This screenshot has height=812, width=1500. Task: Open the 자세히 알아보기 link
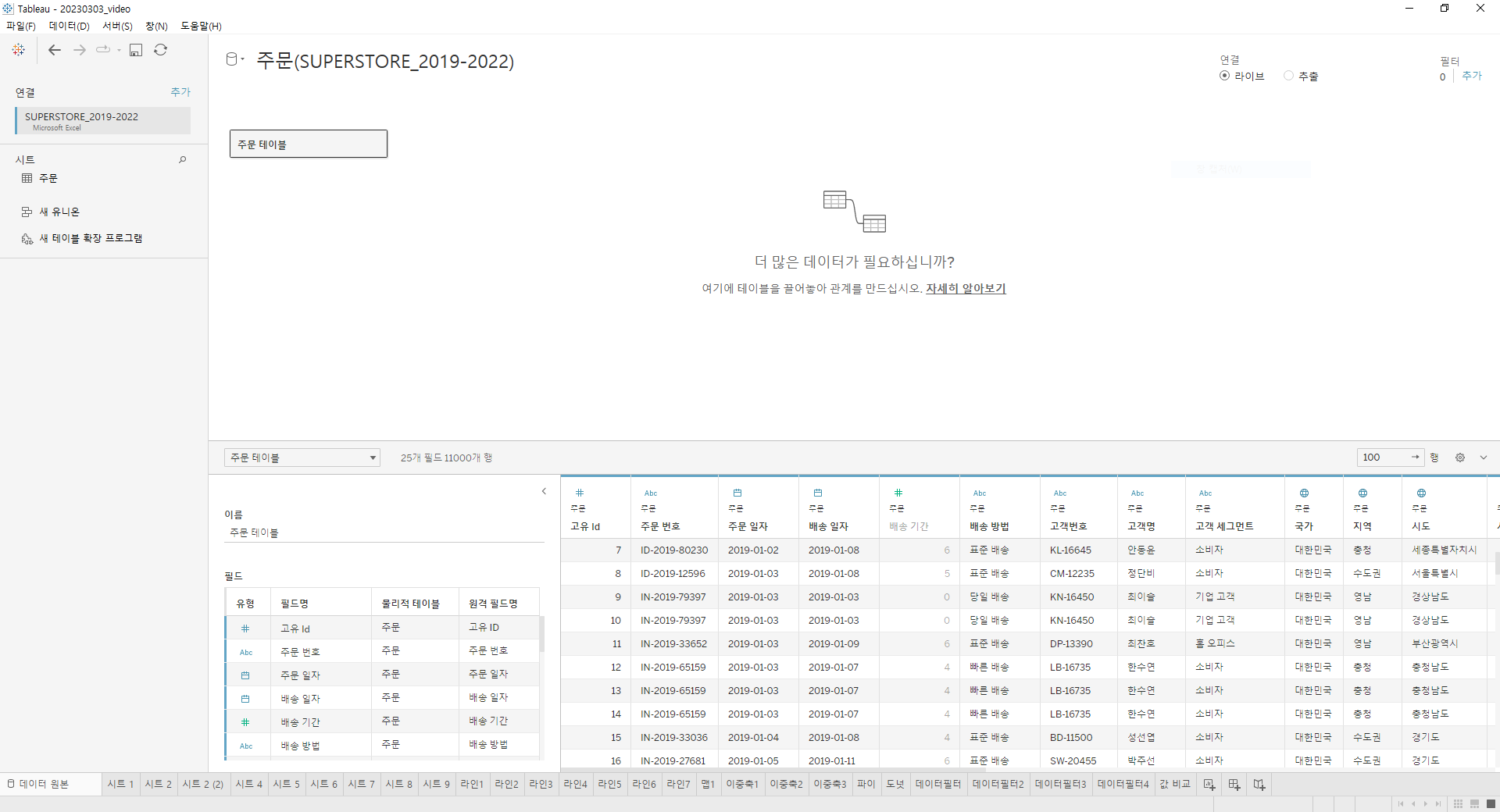(x=966, y=288)
